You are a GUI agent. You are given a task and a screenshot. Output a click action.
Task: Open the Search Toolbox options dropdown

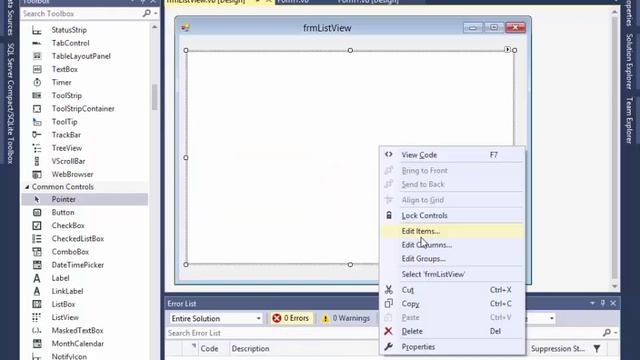click(x=156, y=13)
